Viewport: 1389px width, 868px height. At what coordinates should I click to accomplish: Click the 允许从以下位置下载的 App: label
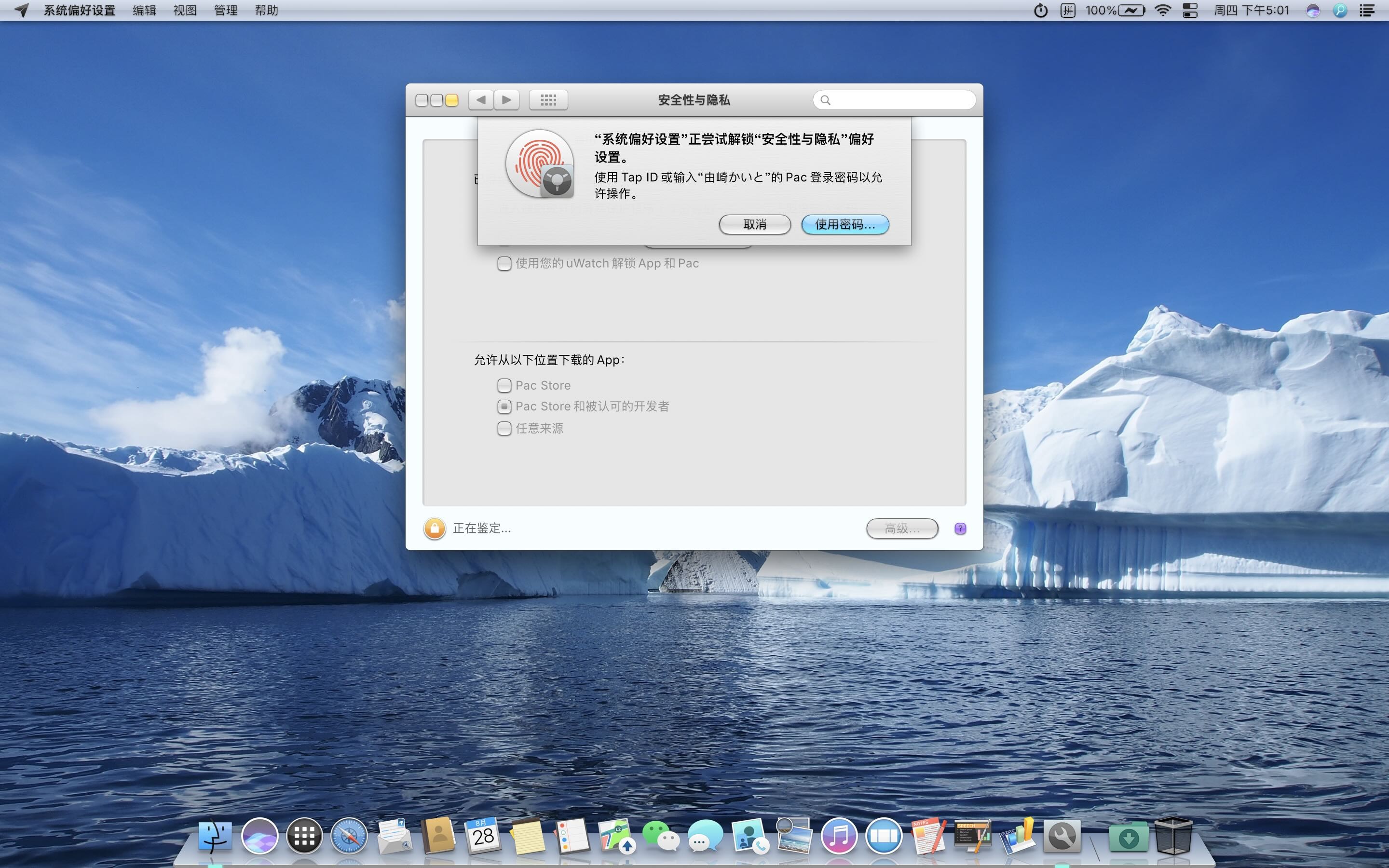click(x=549, y=360)
